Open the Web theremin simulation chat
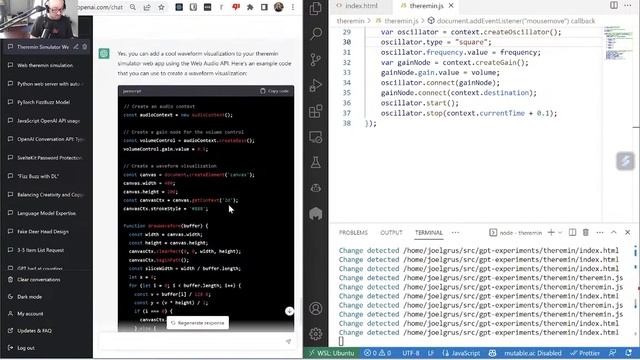This screenshot has width=640, height=360. pyautogui.click(x=46, y=65)
